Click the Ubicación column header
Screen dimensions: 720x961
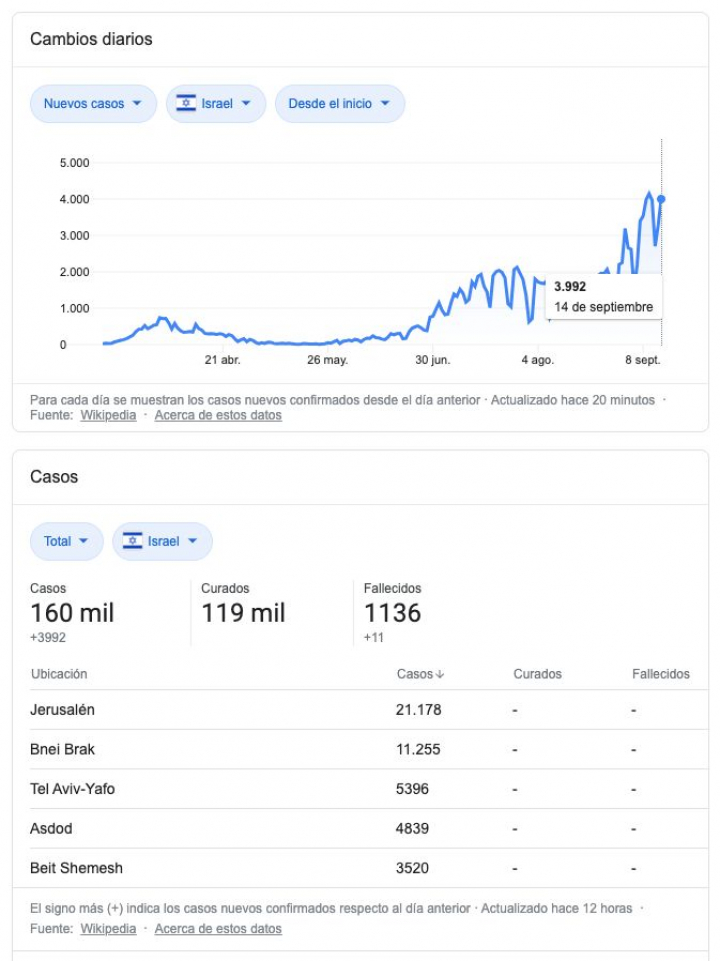click(59, 674)
